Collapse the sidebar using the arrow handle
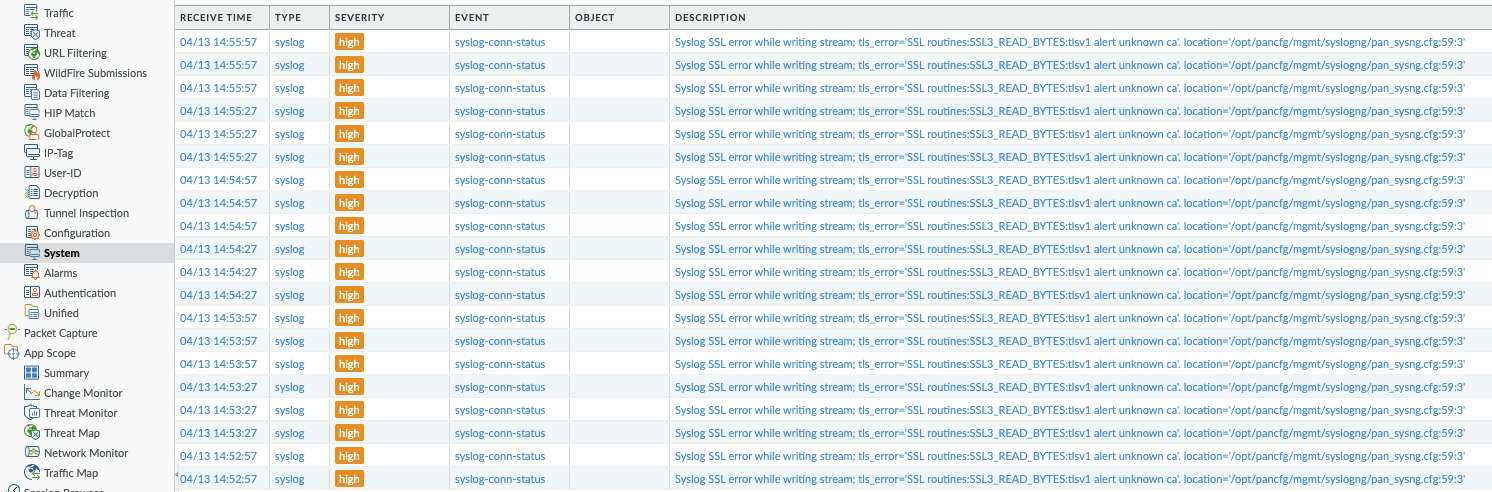Viewport: 1492px width, 492px height. pos(176,474)
